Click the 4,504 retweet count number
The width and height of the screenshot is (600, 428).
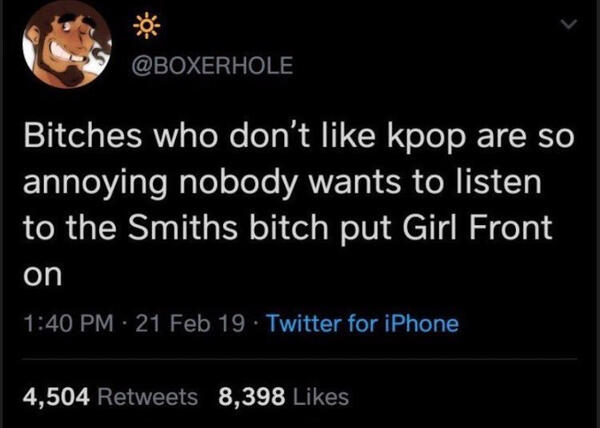pyautogui.click(x=56, y=397)
